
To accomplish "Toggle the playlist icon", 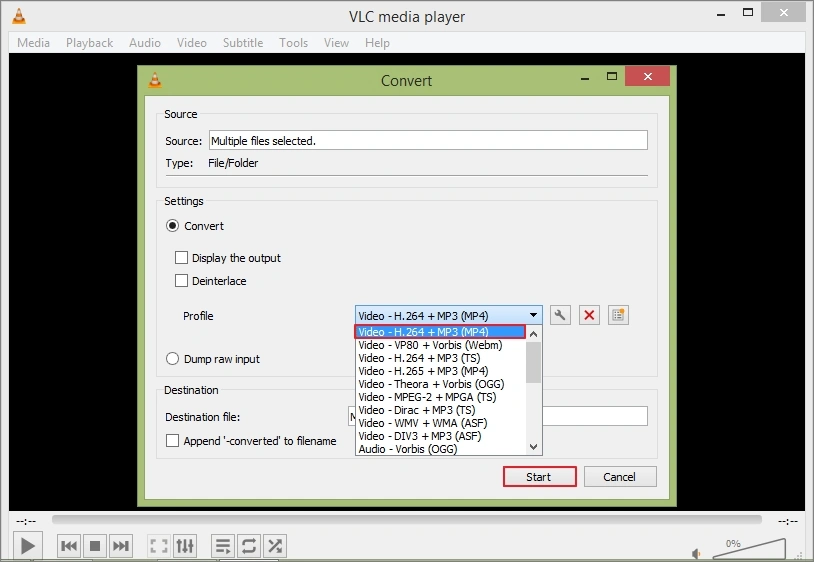I will [x=223, y=546].
